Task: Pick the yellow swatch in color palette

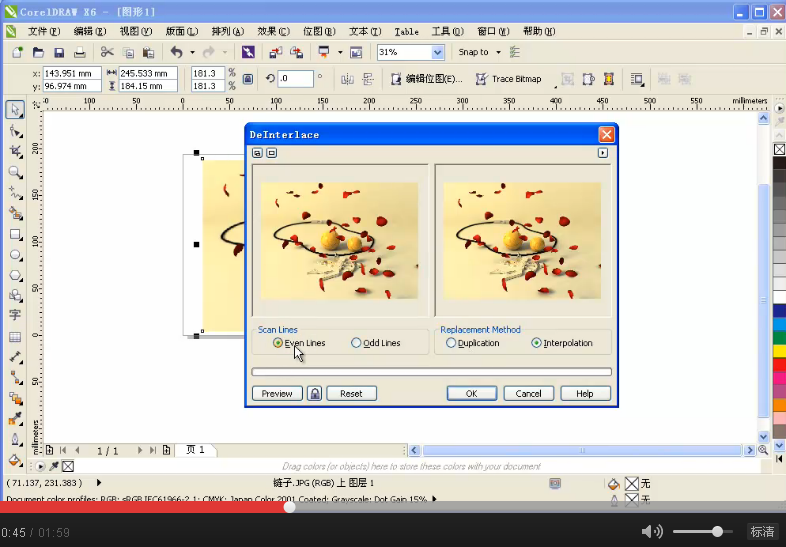Action: point(779,351)
